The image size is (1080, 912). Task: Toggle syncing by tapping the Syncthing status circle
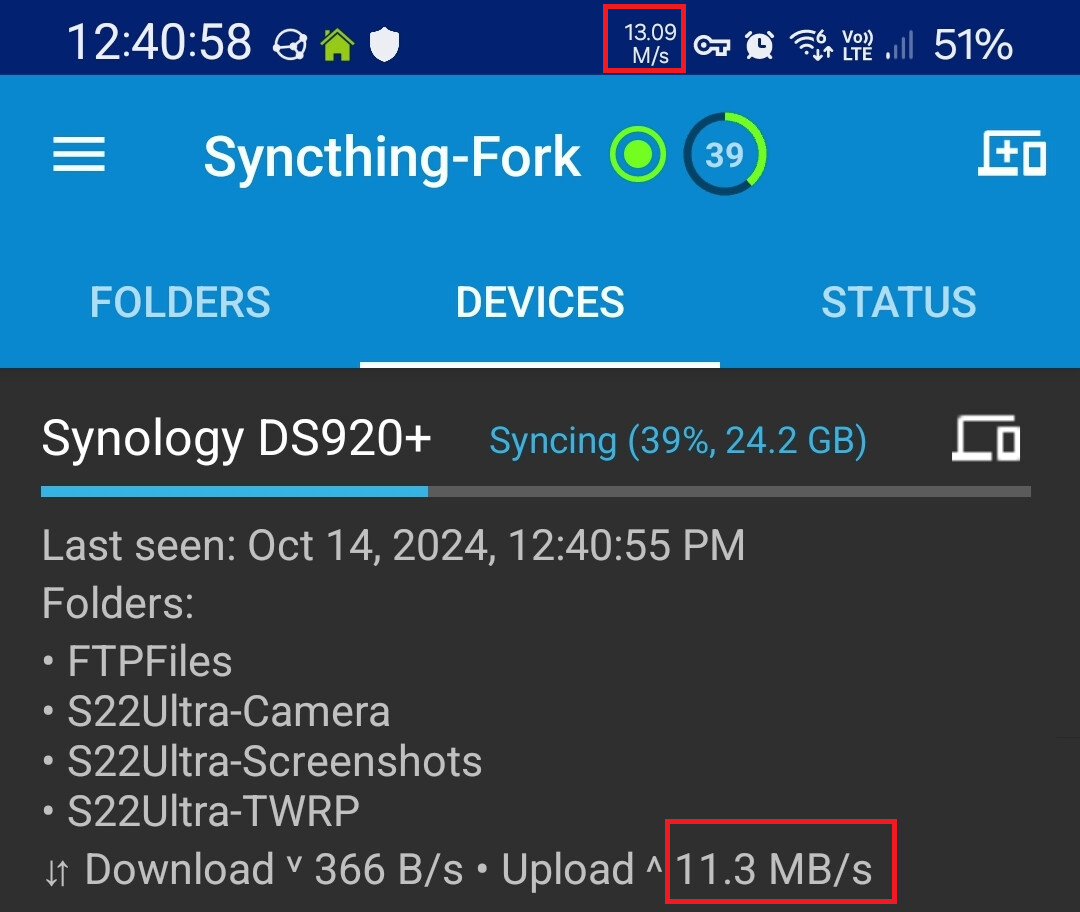coord(637,153)
